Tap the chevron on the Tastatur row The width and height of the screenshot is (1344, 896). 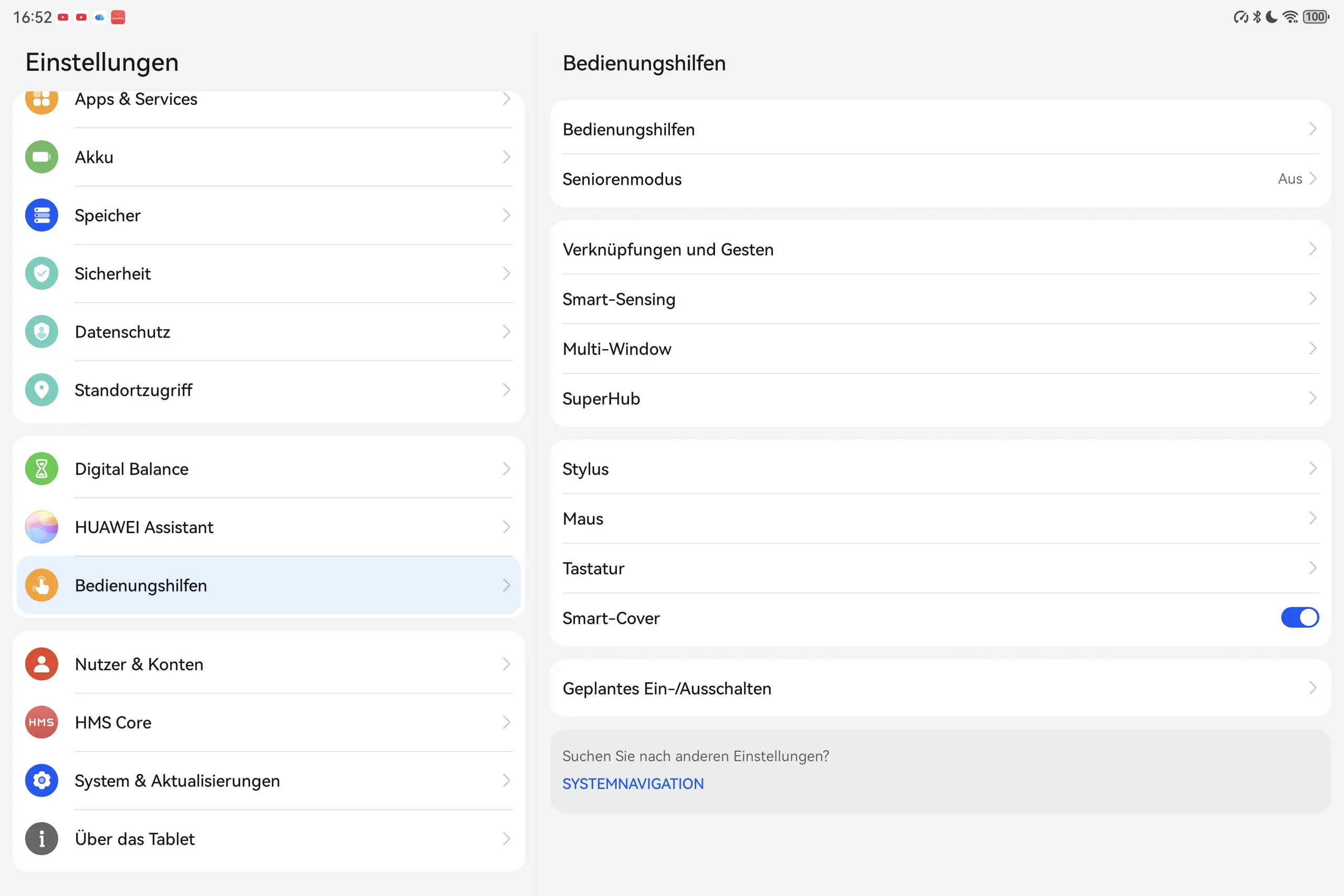coord(1312,568)
